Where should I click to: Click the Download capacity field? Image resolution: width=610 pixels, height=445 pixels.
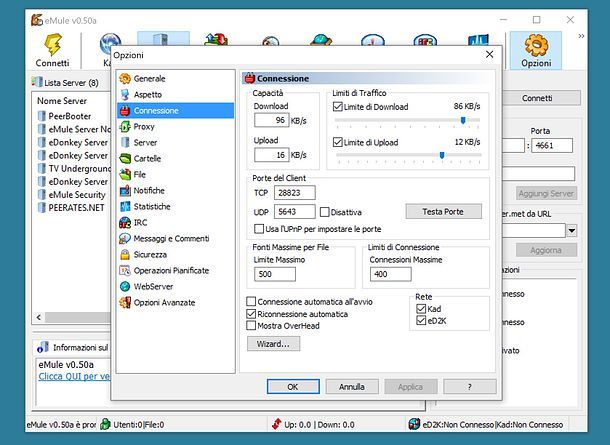click(x=272, y=120)
